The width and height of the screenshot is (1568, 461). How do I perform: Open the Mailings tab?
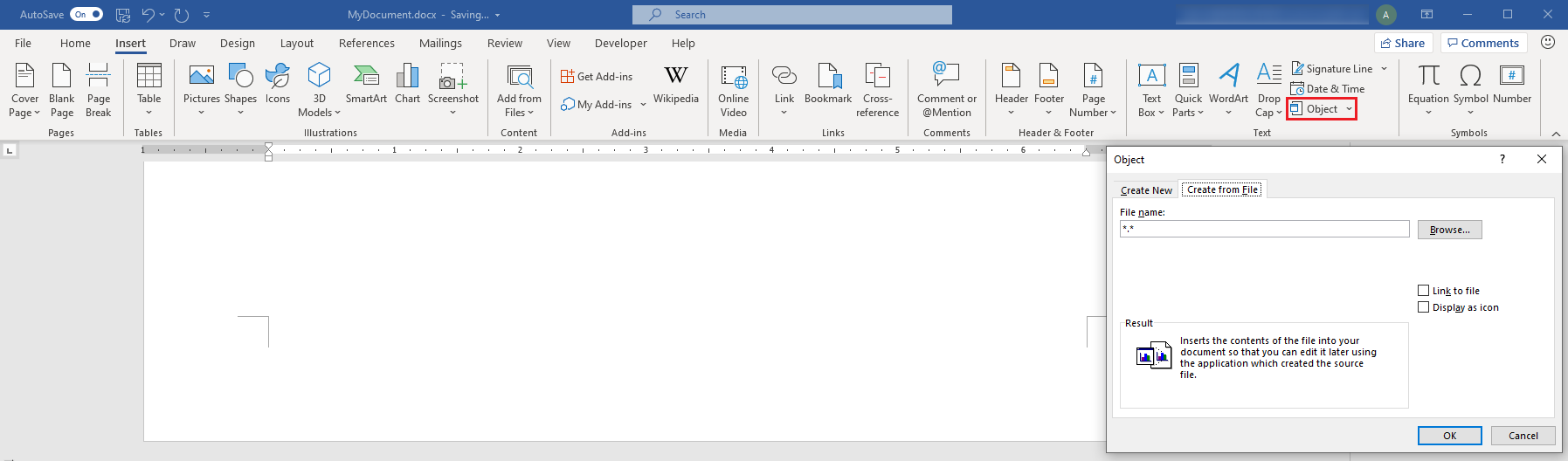(x=440, y=43)
